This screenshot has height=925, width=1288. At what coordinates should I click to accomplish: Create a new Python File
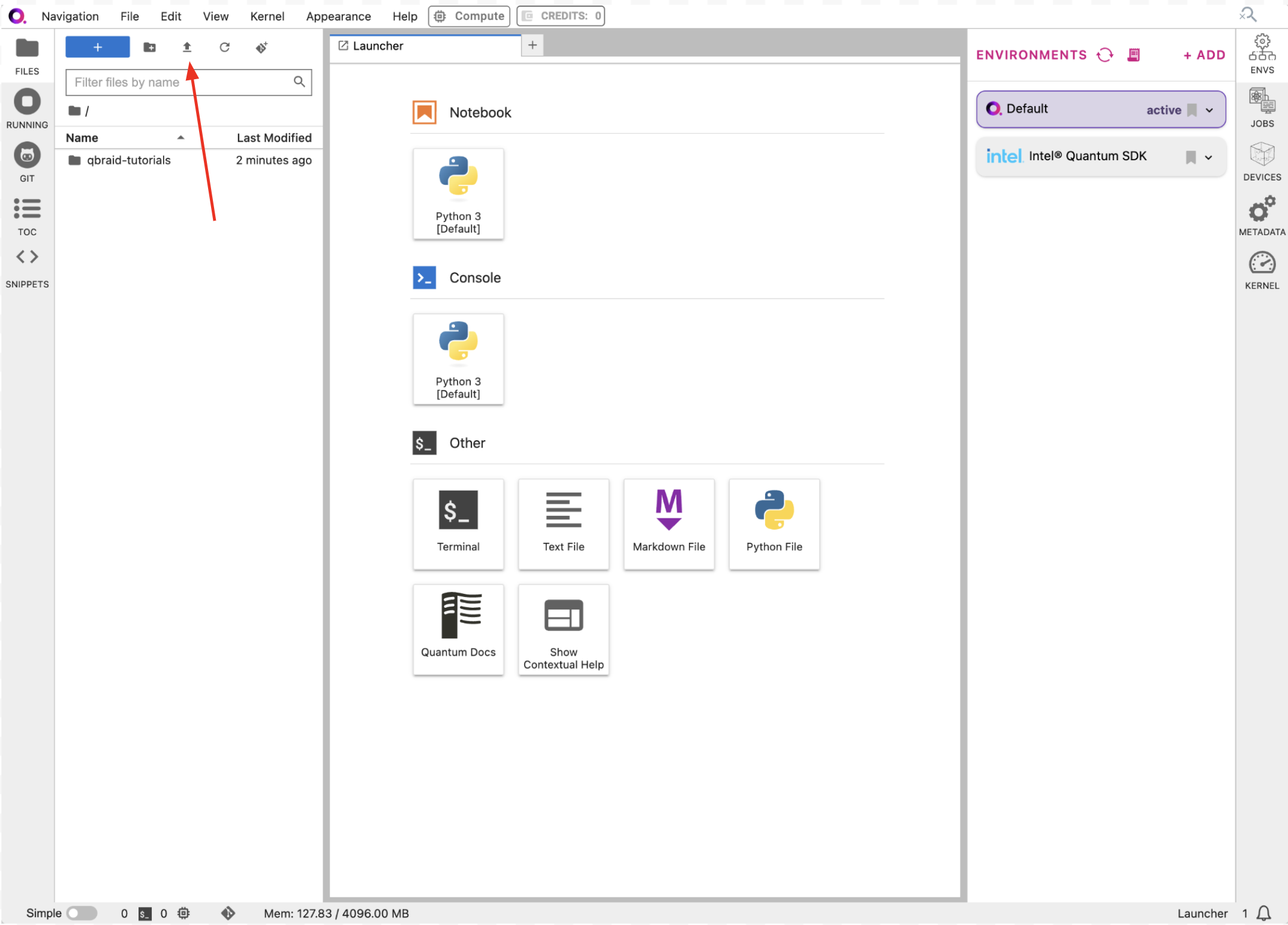pos(774,524)
